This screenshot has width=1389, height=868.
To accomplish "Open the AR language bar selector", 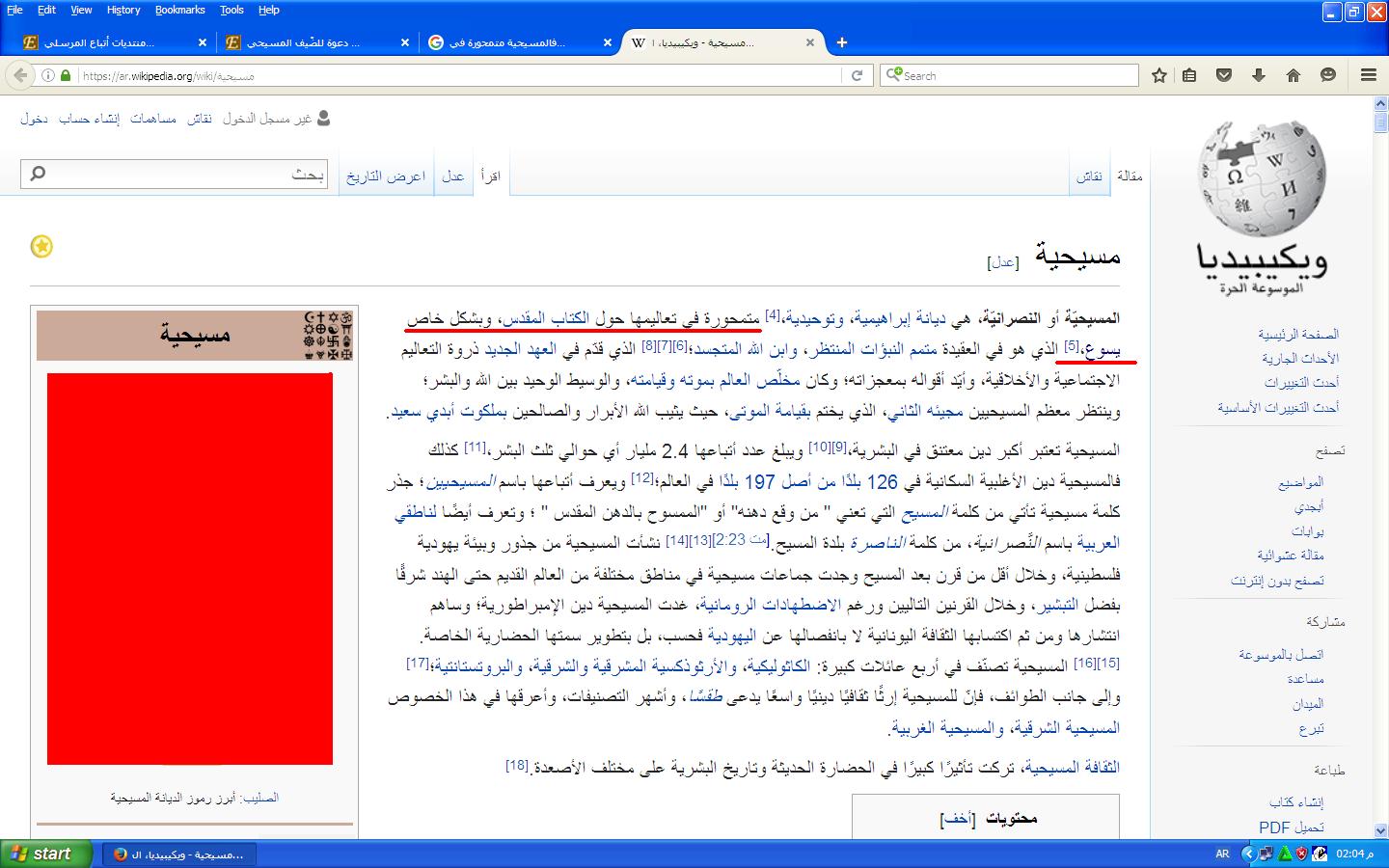I will (x=1222, y=854).
